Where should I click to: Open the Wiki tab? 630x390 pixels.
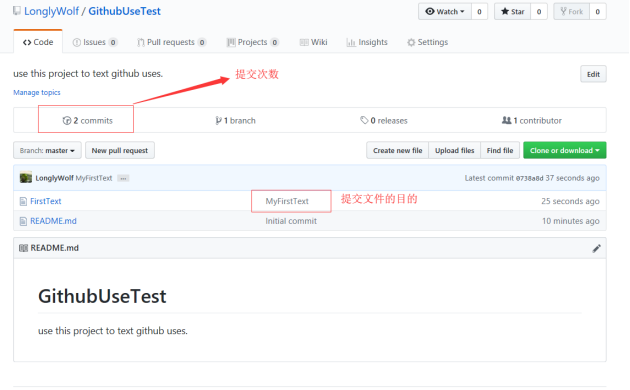point(314,42)
